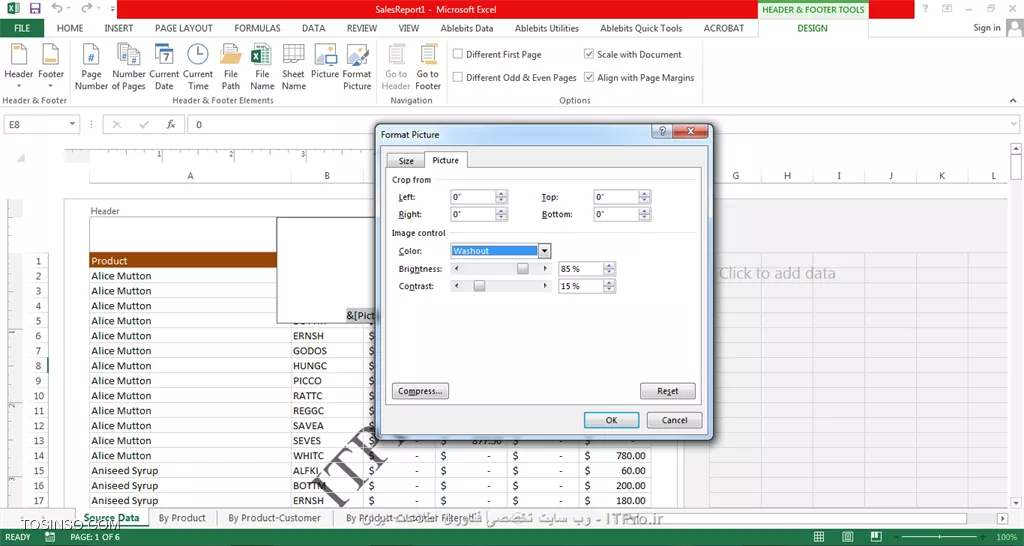Click 'Click to add data' area
1024x546 pixels.
click(x=777, y=273)
